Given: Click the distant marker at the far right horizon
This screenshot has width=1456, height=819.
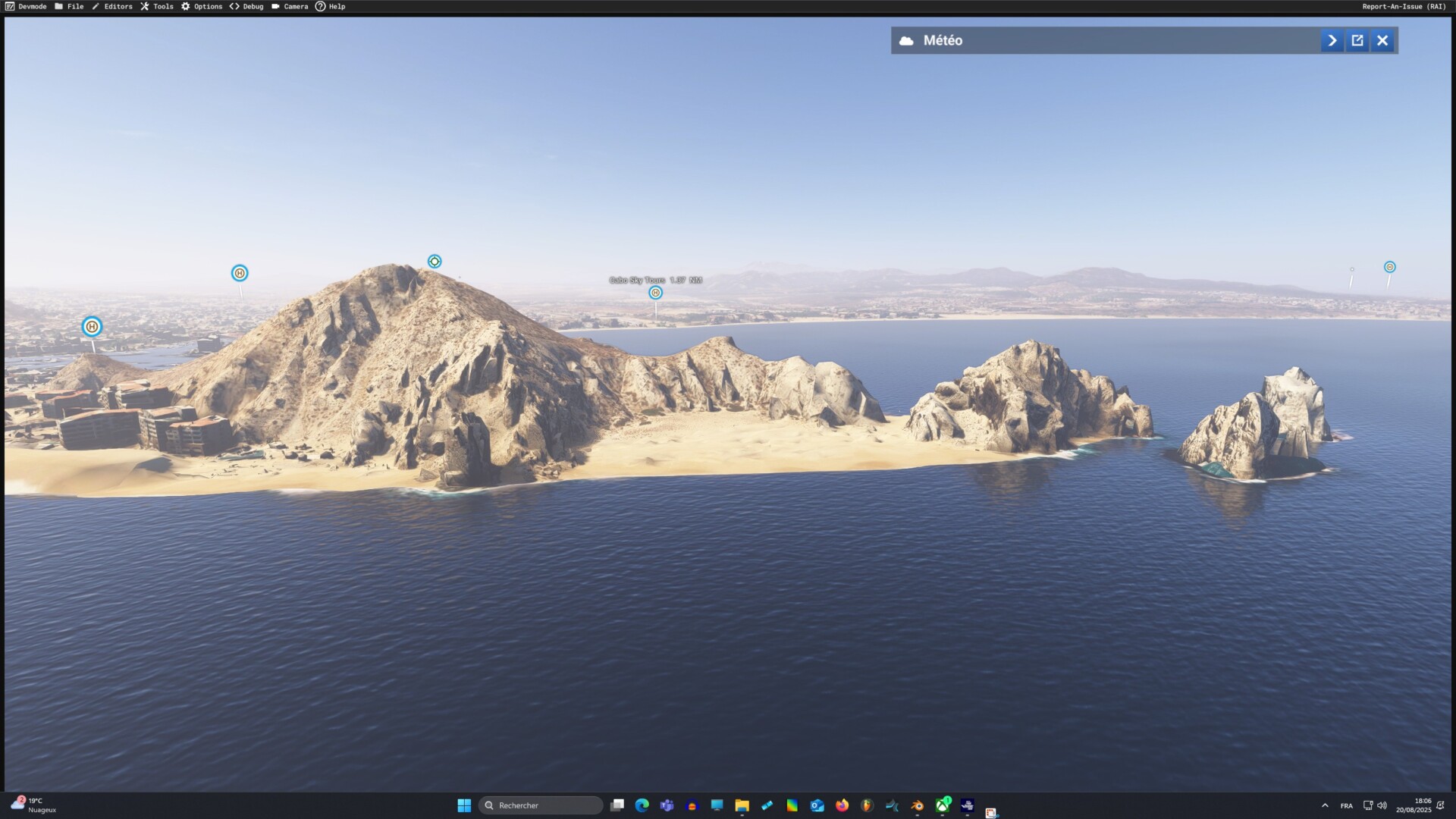Looking at the screenshot, I should 1389,267.
